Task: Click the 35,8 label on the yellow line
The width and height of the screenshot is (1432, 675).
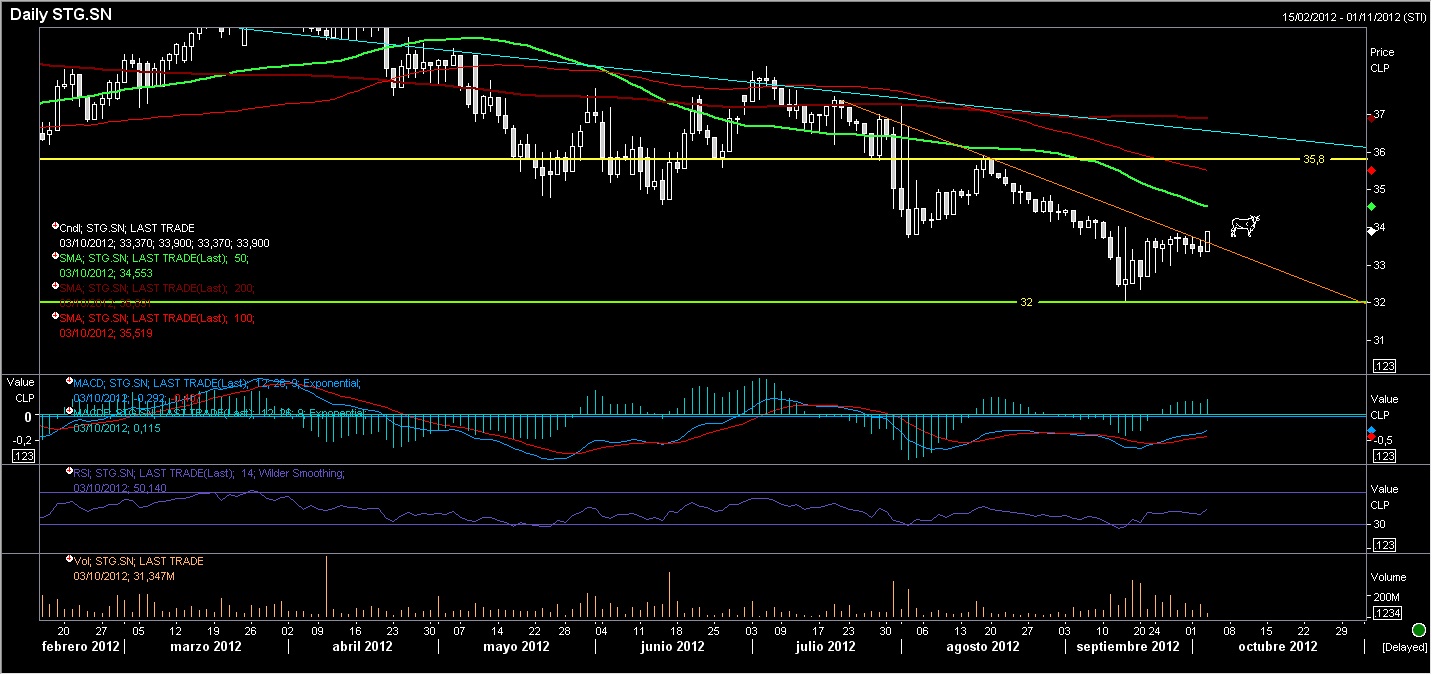Action: tap(1314, 159)
